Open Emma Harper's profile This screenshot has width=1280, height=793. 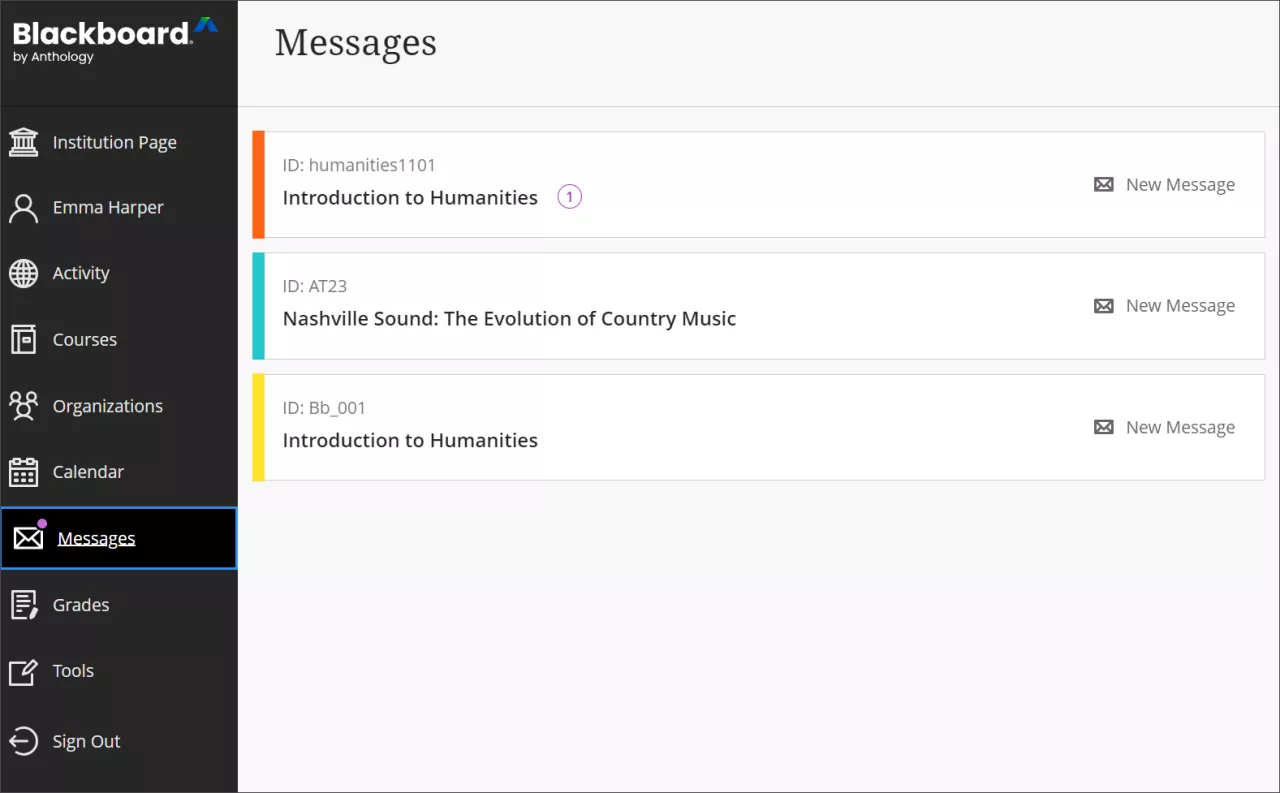[108, 207]
